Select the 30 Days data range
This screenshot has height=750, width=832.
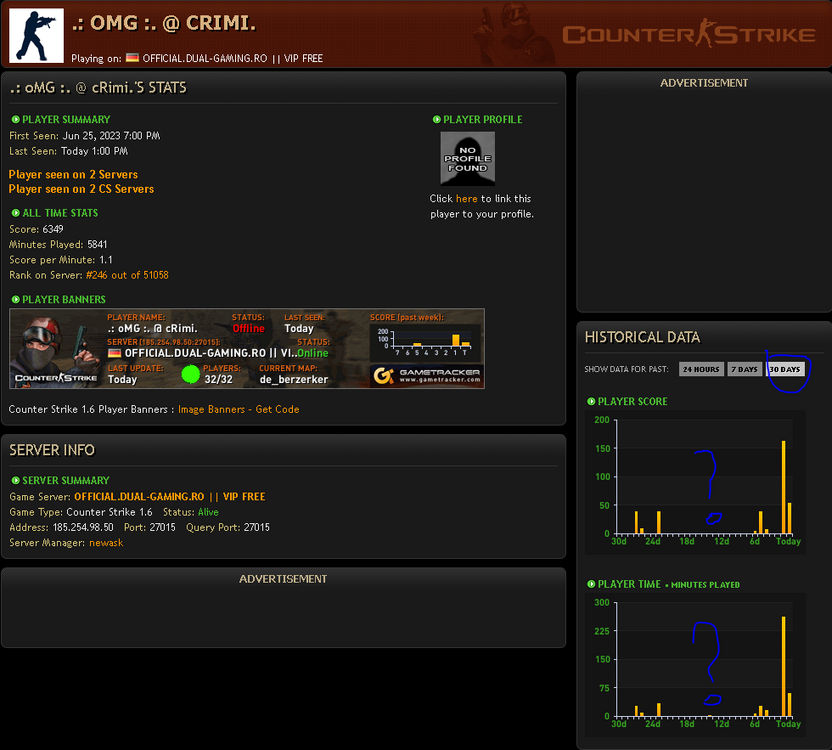[785, 369]
